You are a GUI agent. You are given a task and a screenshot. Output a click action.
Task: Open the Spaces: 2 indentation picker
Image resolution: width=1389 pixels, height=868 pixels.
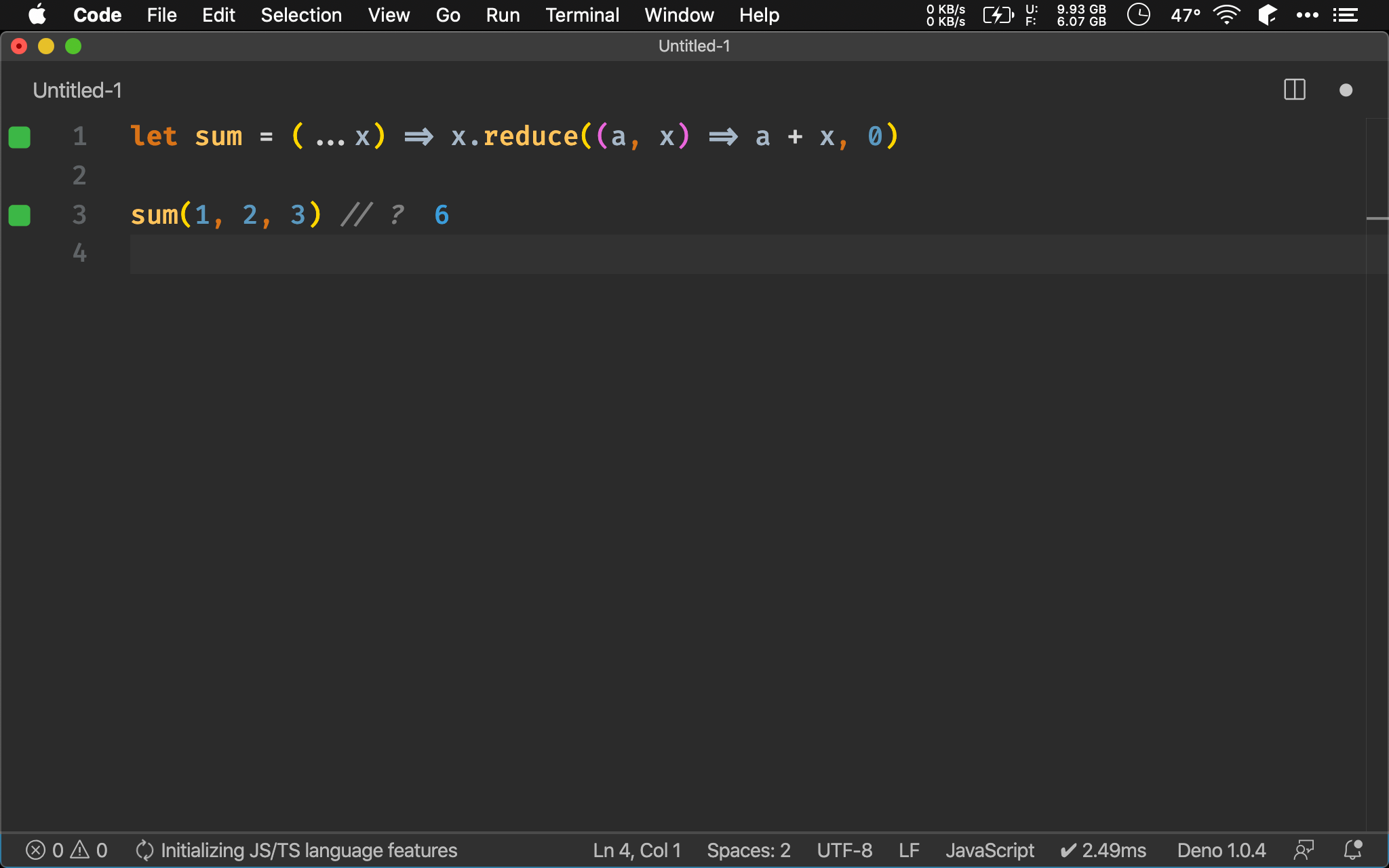748,850
